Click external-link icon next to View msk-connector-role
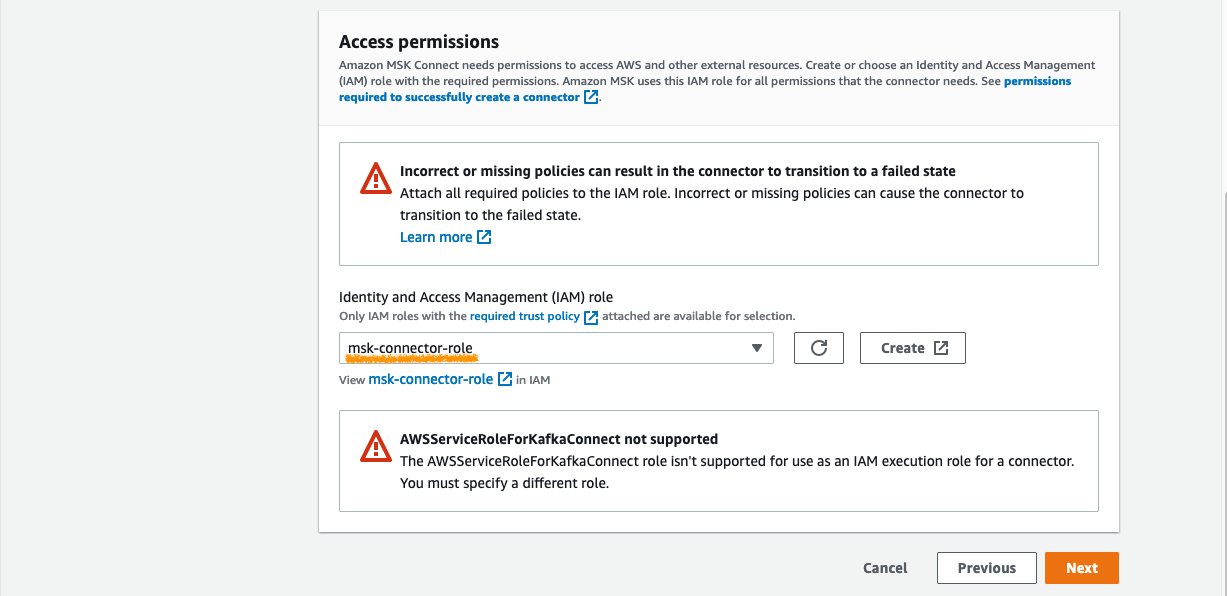This screenshot has width=1227, height=596. pyautogui.click(x=505, y=379)
